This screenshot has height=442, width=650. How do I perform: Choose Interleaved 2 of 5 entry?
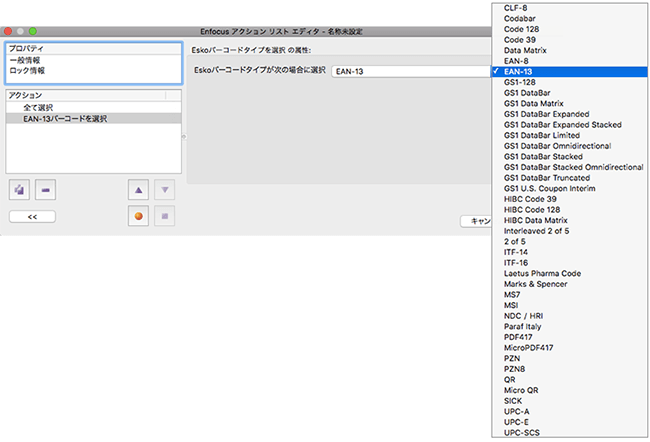570,231
